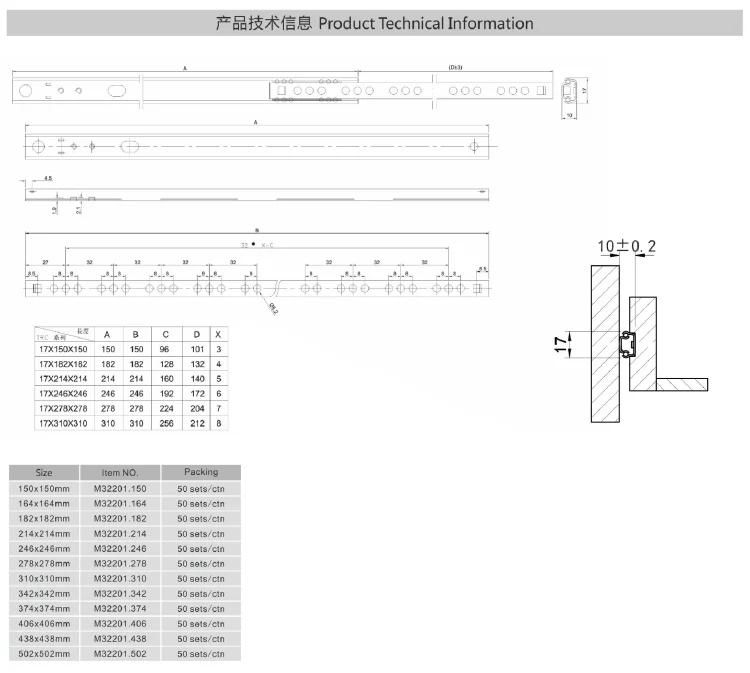Click the small rail profile end-view drawing

point(570,92)
